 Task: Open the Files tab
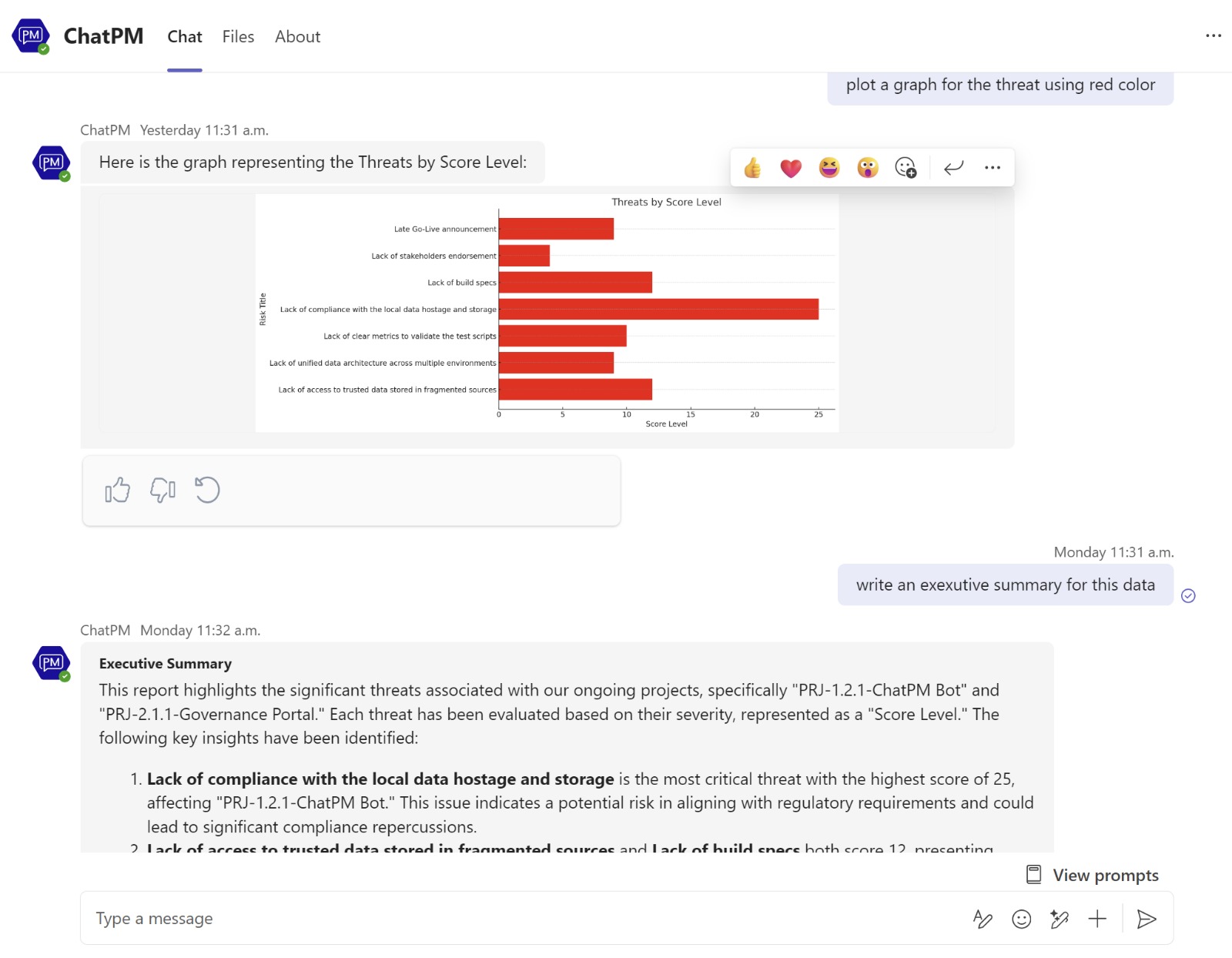238,37
